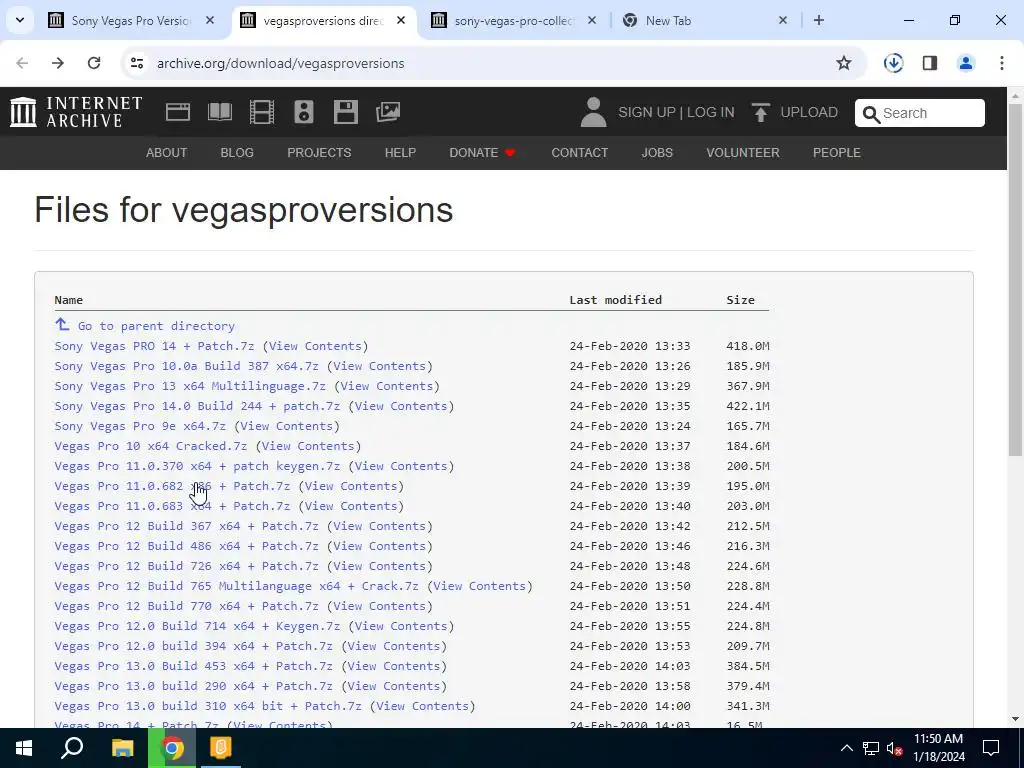Viewport: 1024px width, 768px height.
Task: Click the SIGN UP link
Action: (647, 112)
